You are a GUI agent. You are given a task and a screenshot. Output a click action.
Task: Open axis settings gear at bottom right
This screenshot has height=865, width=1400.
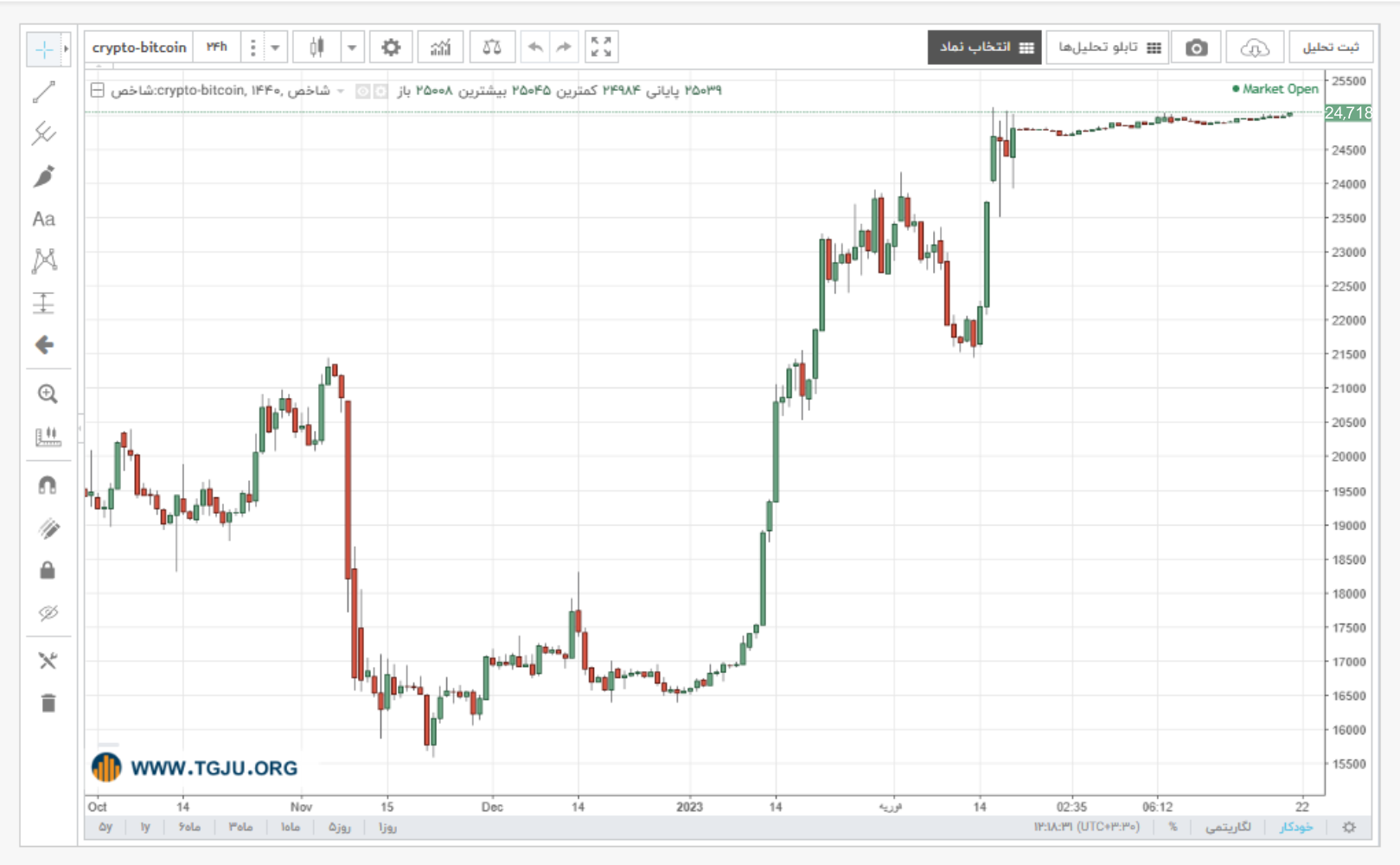click(x=1349, y=828)
